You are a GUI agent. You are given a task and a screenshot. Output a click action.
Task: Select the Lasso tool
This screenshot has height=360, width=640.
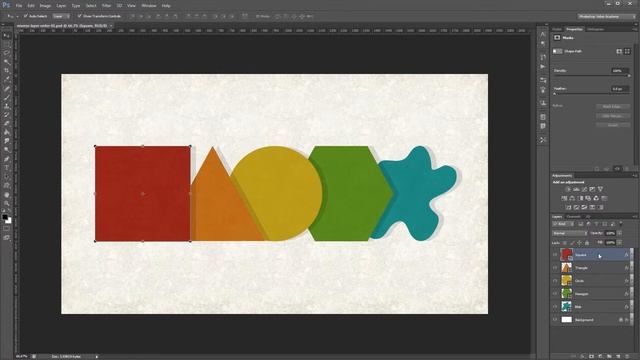pos(7,53)
